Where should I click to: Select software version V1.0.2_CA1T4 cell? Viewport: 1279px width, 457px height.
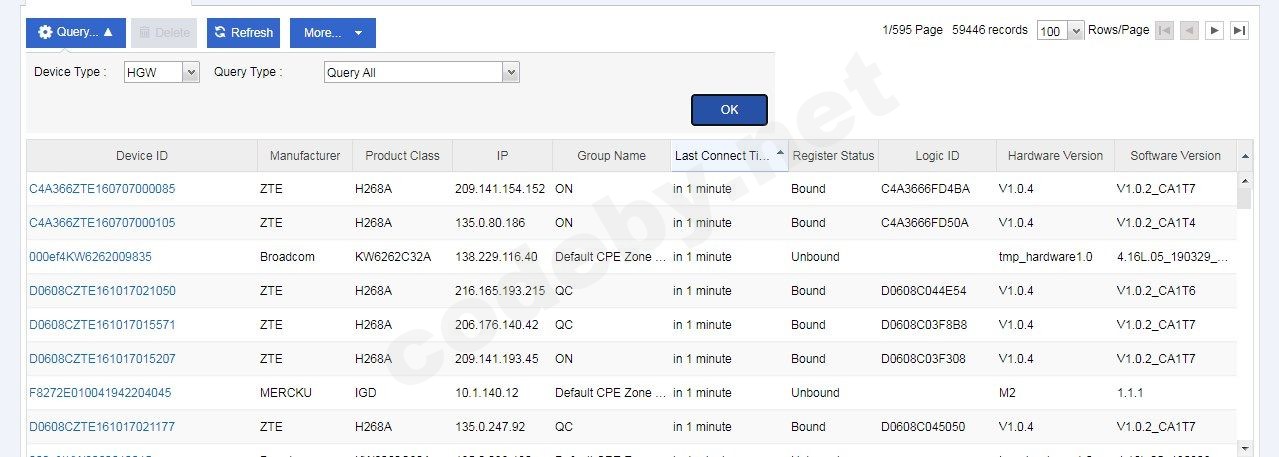point(1156,223)
